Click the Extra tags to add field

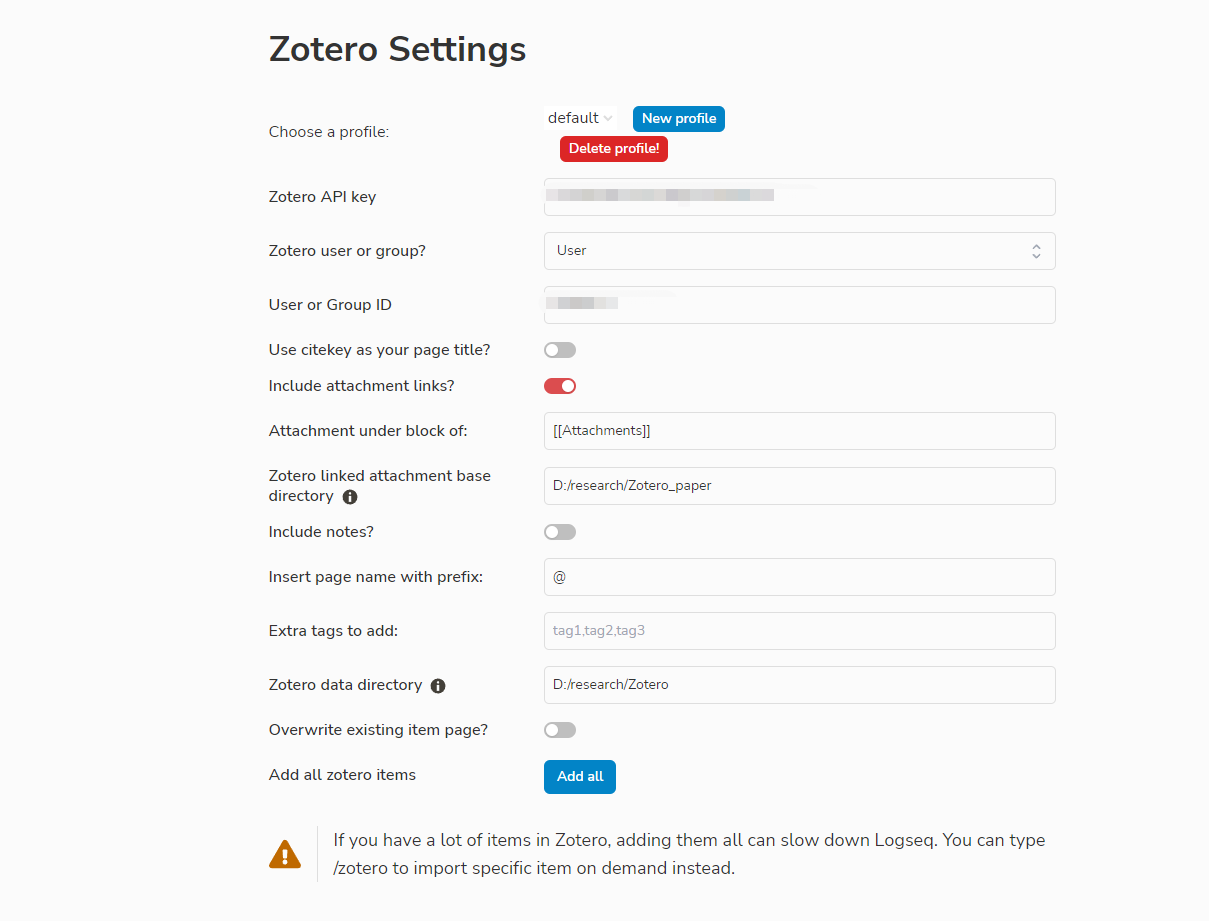tap(798, 630)
